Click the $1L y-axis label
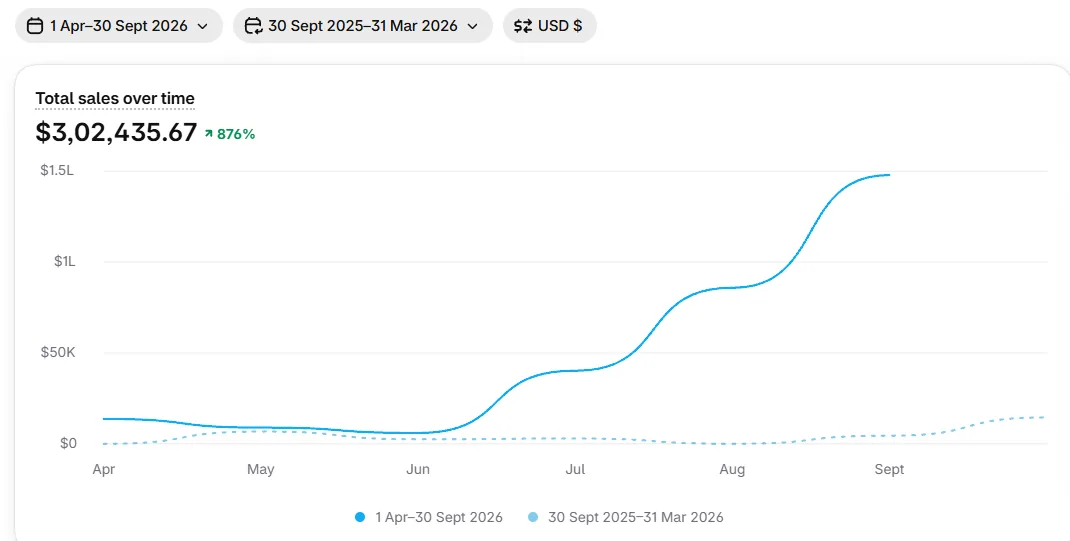Screen dimensions: 1070x541 (x=65, y=261)
